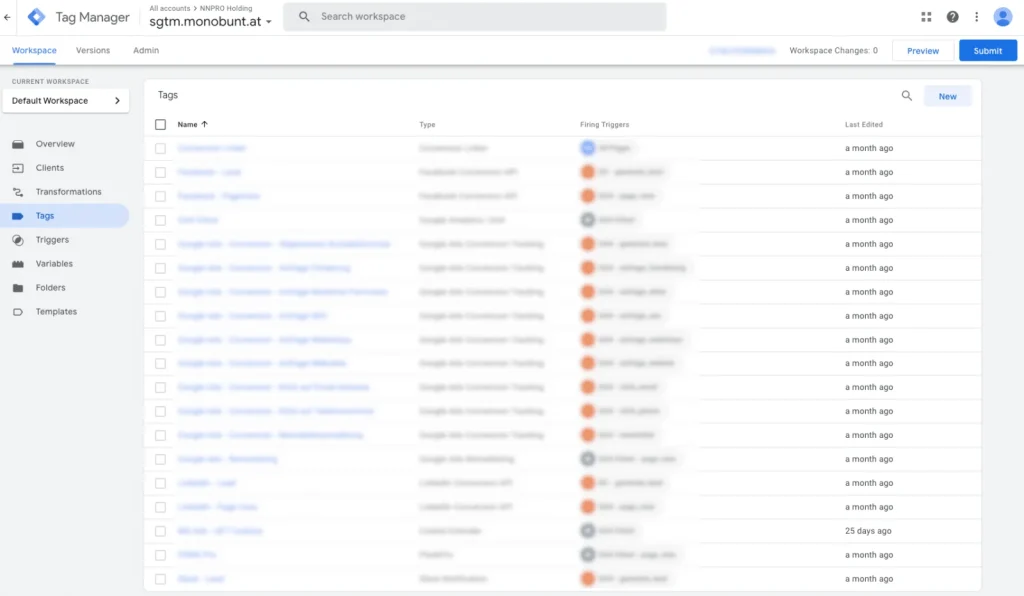The width and height of the screenshot is (1024, 596).
Task: Click the Variables icon in sidebar
Action: [18, 264]
